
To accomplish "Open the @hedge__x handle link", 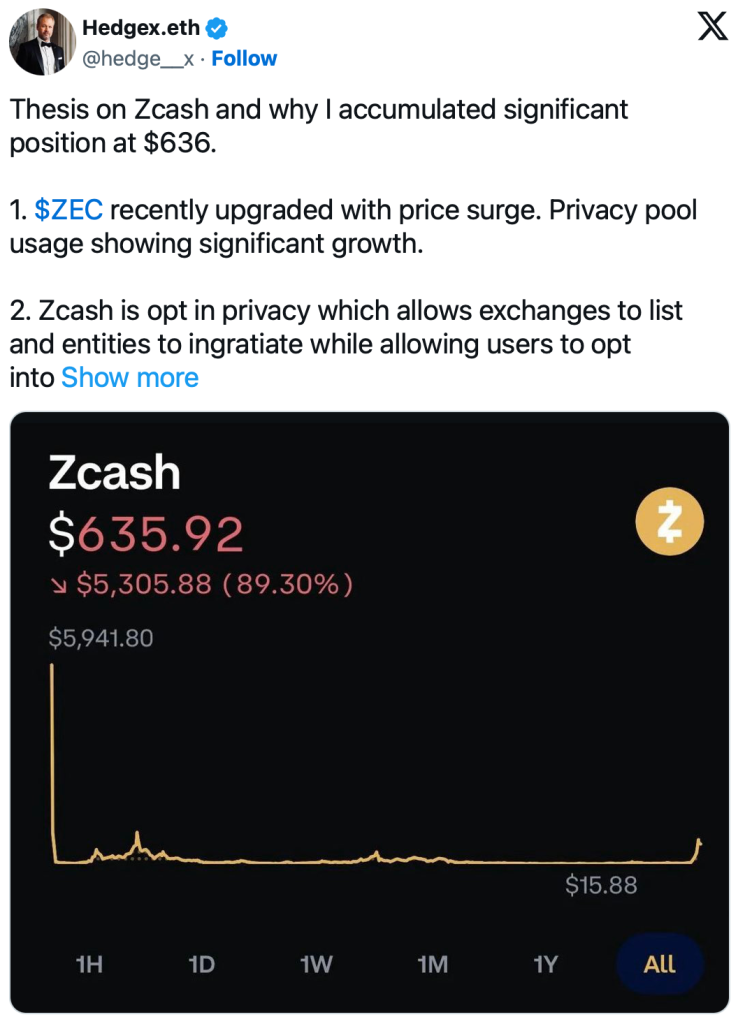I will click(x=138, y=59).
